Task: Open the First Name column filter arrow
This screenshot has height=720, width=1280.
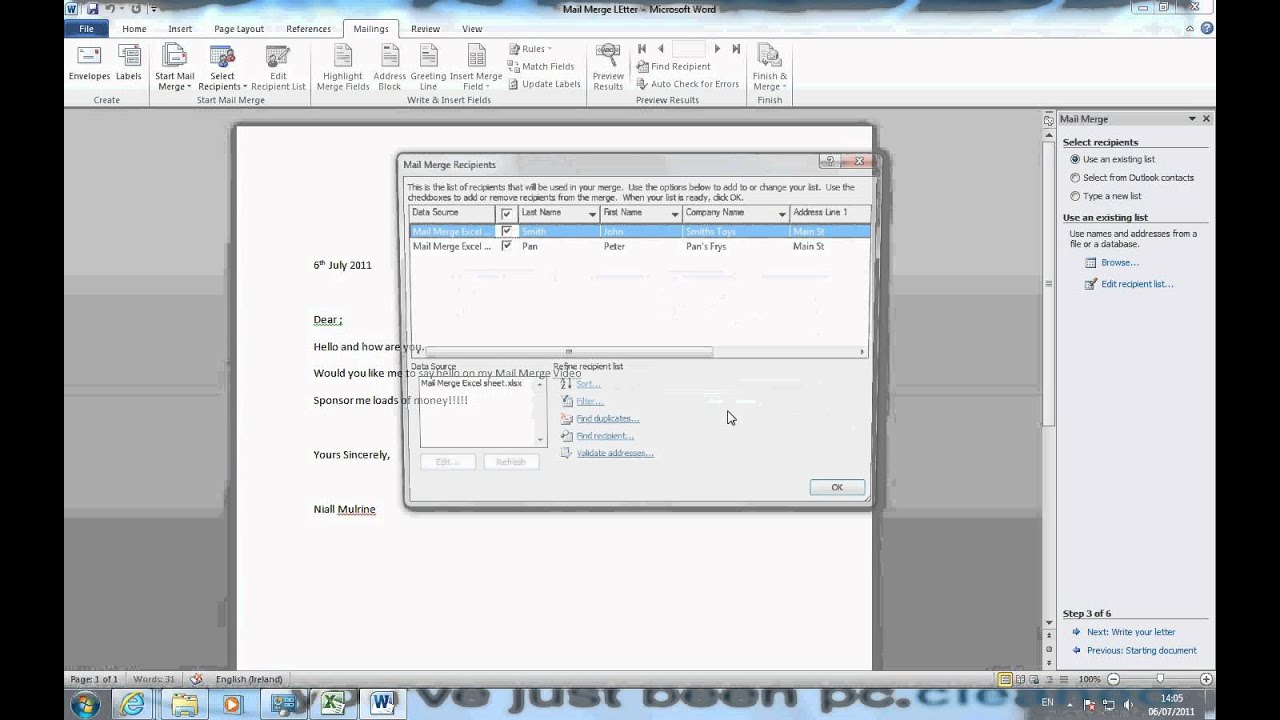Action: click(x=675, y=213)
